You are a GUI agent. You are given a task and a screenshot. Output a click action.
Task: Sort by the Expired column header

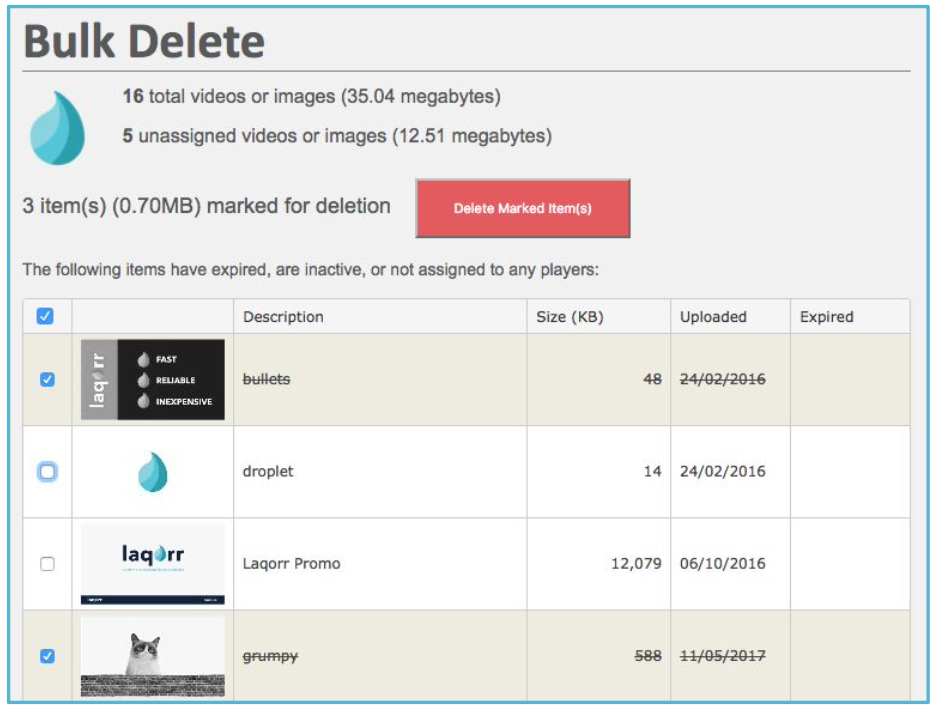pos(827,317)
